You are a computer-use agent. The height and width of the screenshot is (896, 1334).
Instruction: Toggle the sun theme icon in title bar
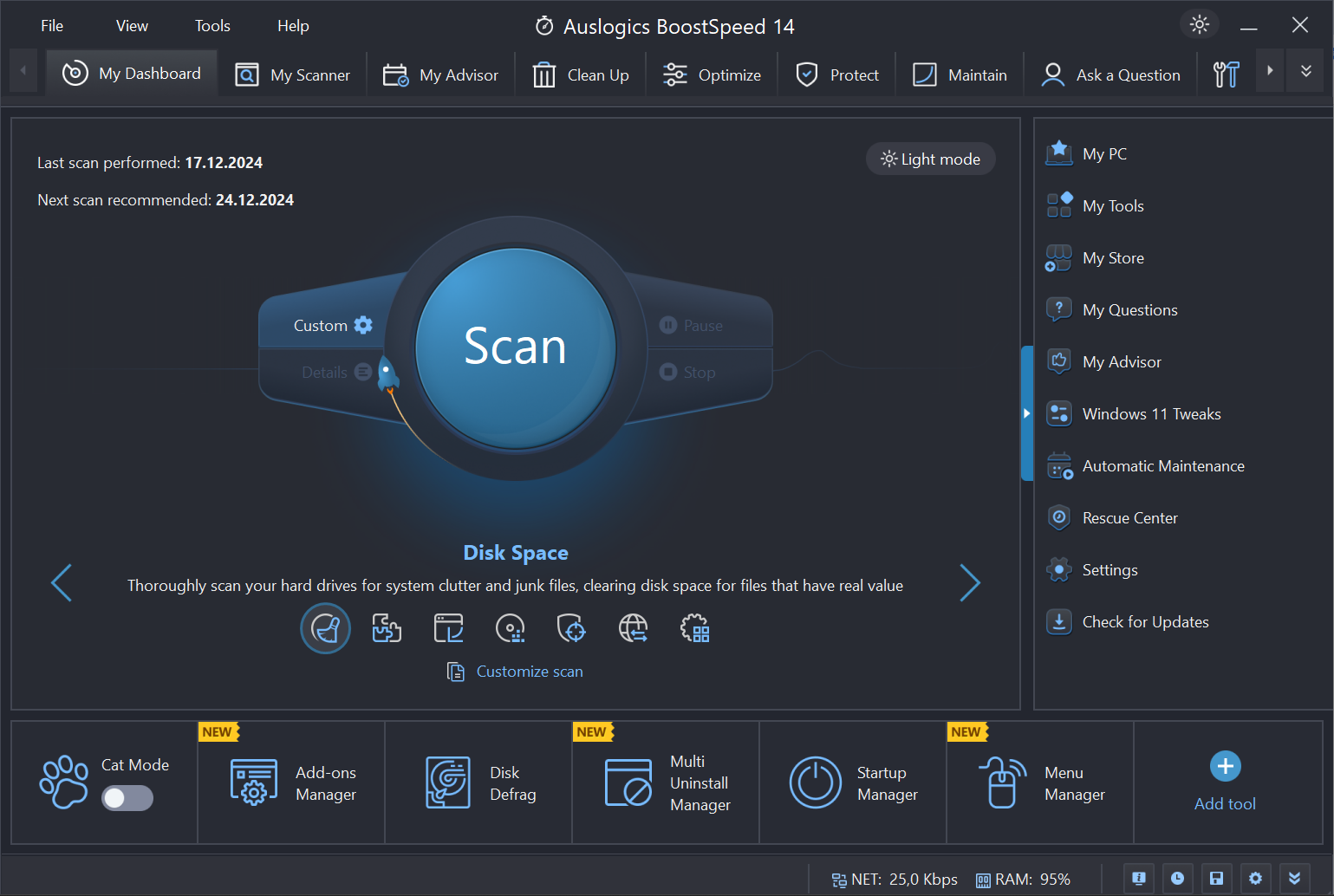pyautogui.click(x=1199, y=25)
